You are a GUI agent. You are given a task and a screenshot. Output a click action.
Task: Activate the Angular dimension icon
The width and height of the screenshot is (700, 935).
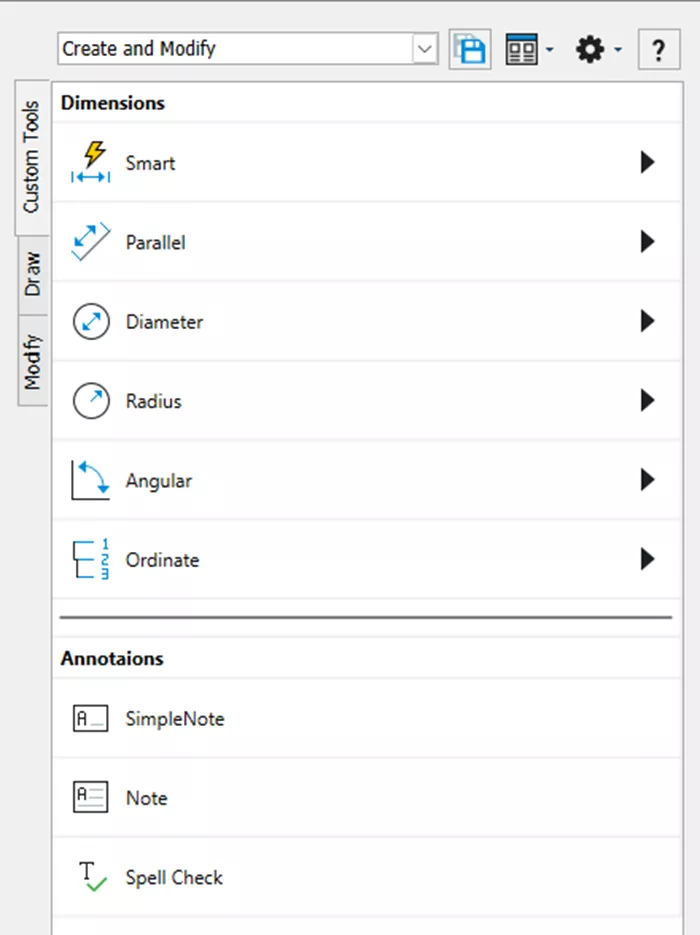tap(91, 480)
